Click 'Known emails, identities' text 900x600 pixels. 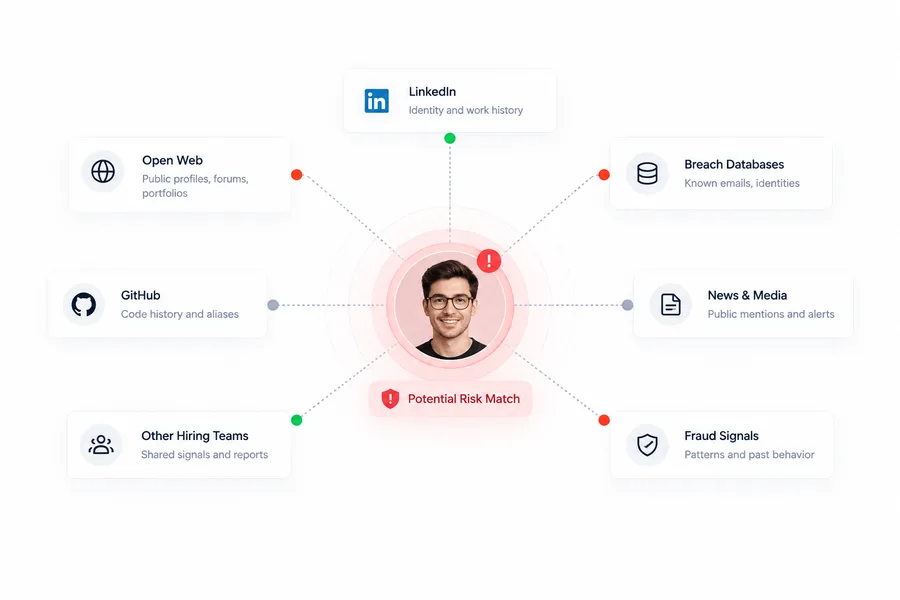742,183
